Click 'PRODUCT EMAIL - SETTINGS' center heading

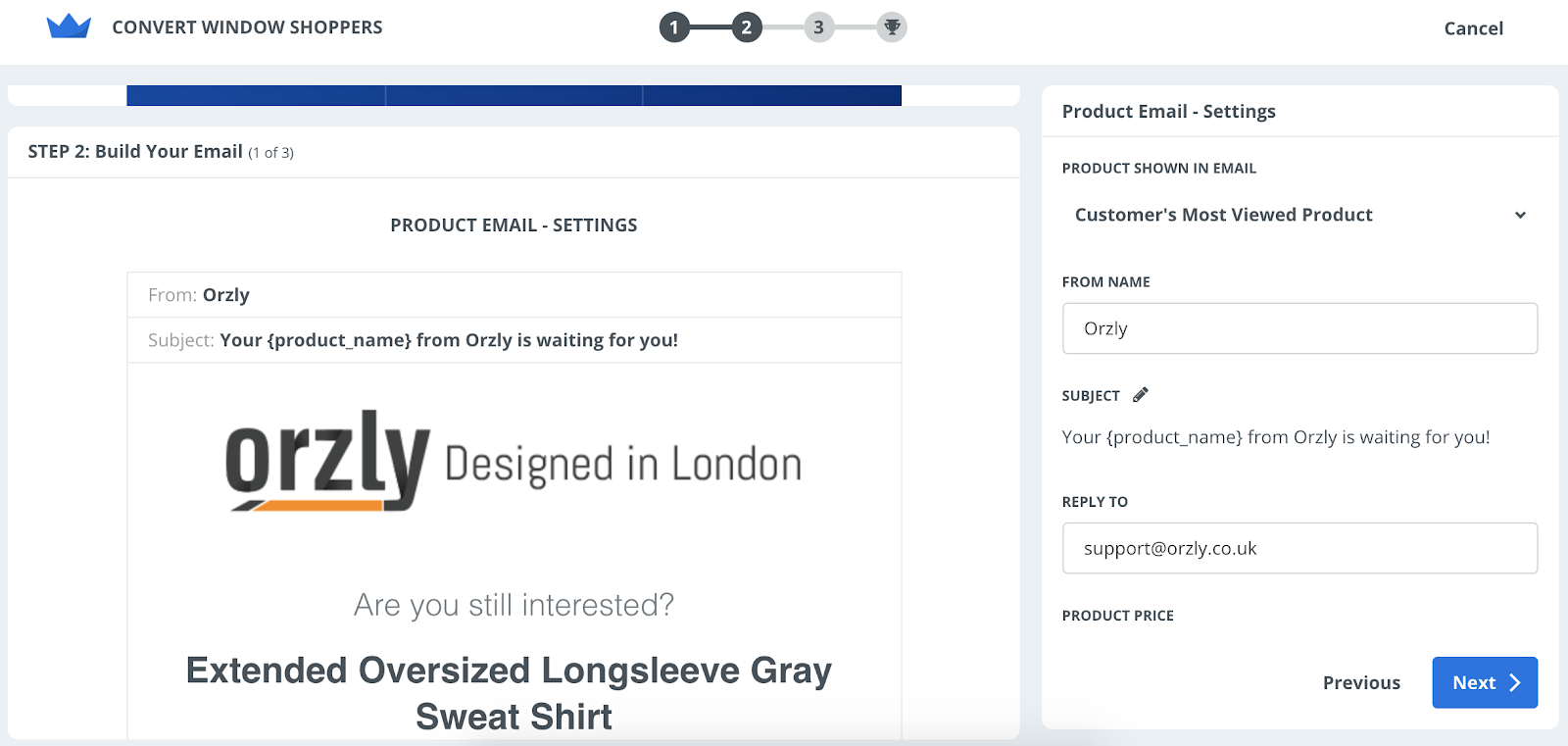pyautogui.click(x=514, y=225)
